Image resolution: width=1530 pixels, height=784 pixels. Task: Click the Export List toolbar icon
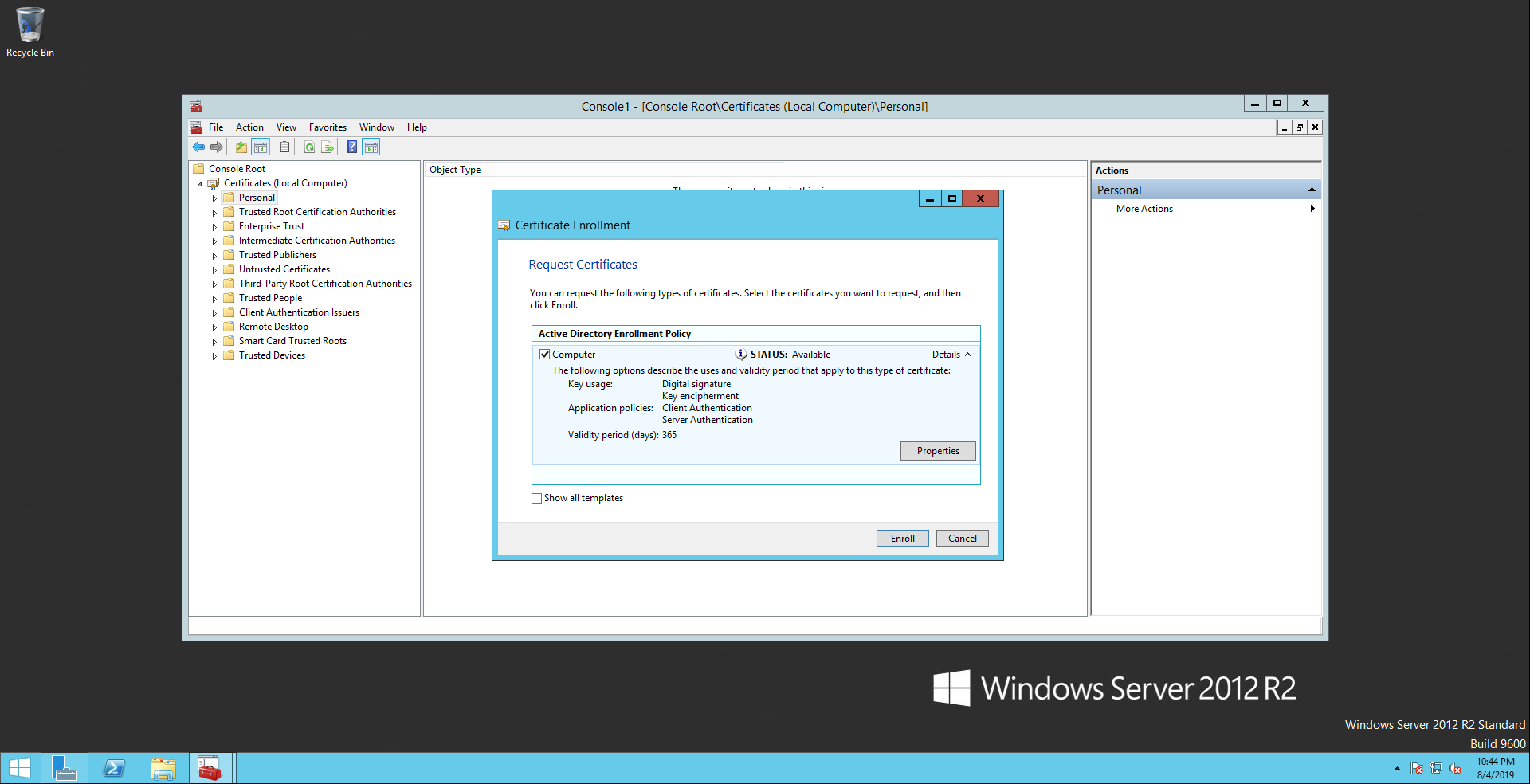[x=328, y=147]
